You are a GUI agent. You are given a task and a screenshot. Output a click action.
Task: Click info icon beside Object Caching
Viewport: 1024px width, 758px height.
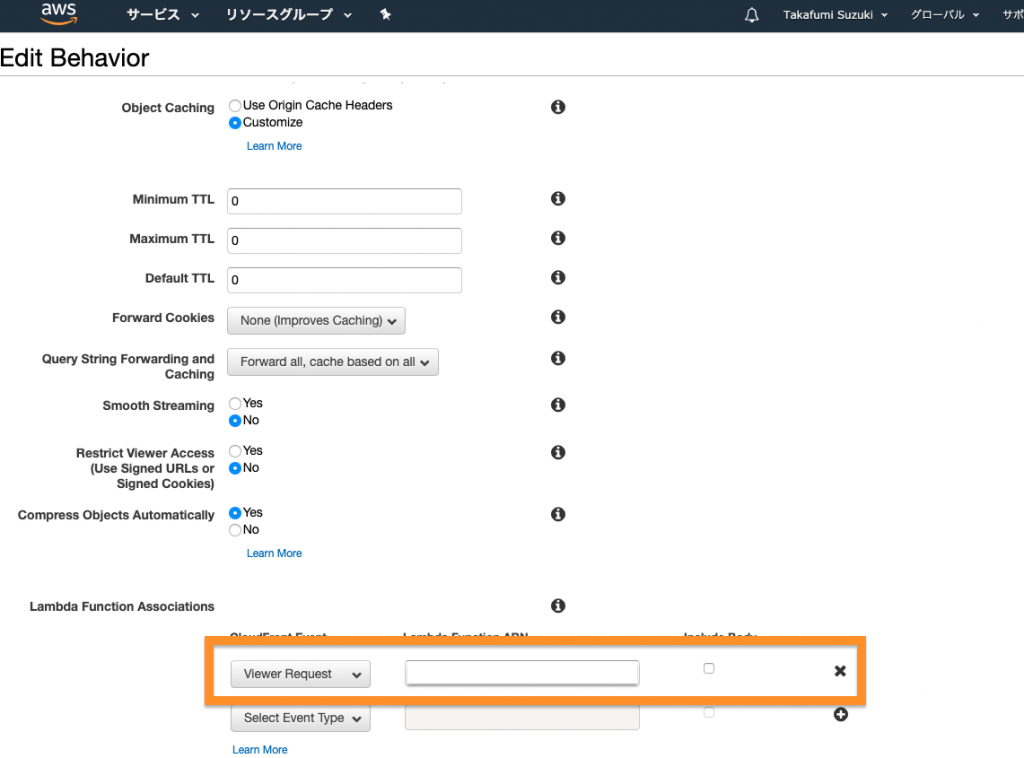click(x=558, y=107)
